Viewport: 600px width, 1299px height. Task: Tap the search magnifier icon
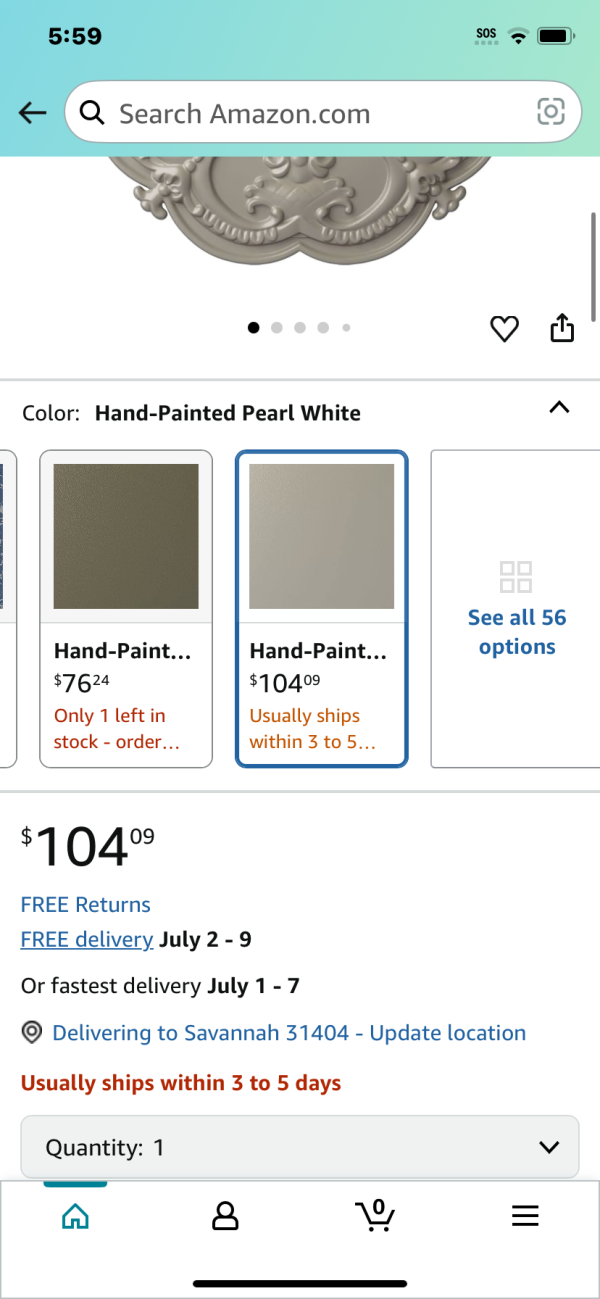pos(92,113)
